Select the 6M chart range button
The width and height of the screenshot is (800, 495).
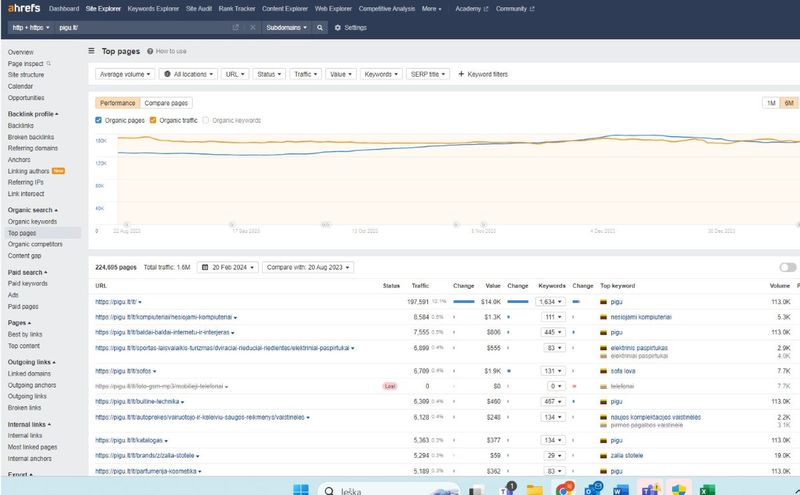789,103
